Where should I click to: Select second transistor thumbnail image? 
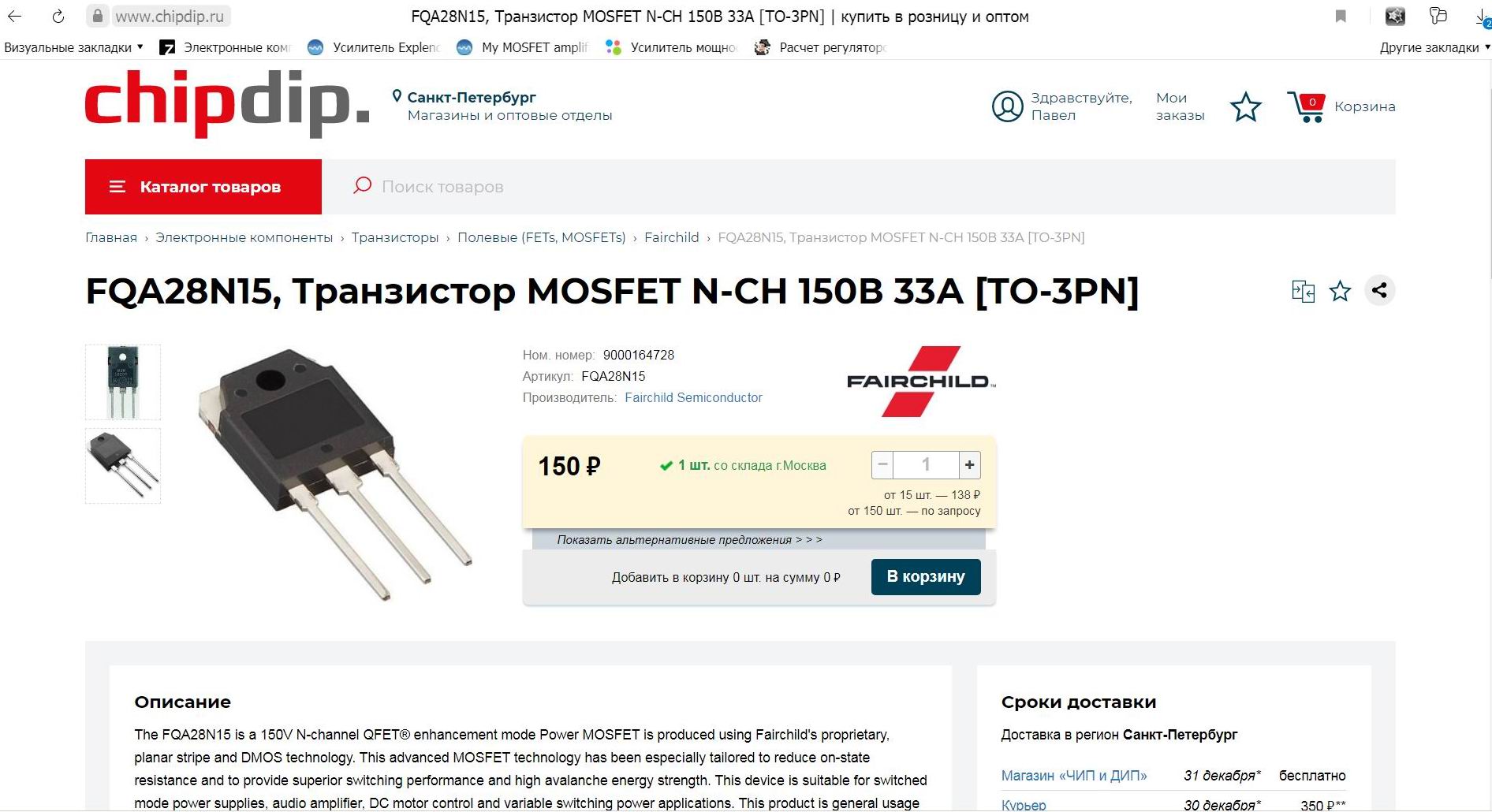(123, 466)
